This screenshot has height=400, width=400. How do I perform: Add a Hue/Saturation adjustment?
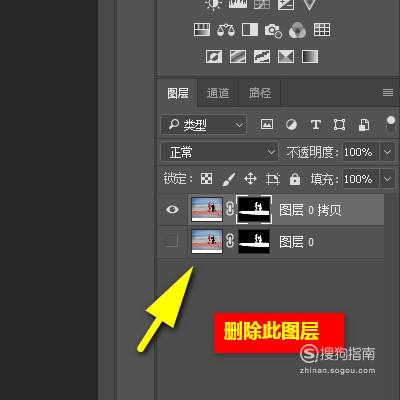[x=202, y=30]
